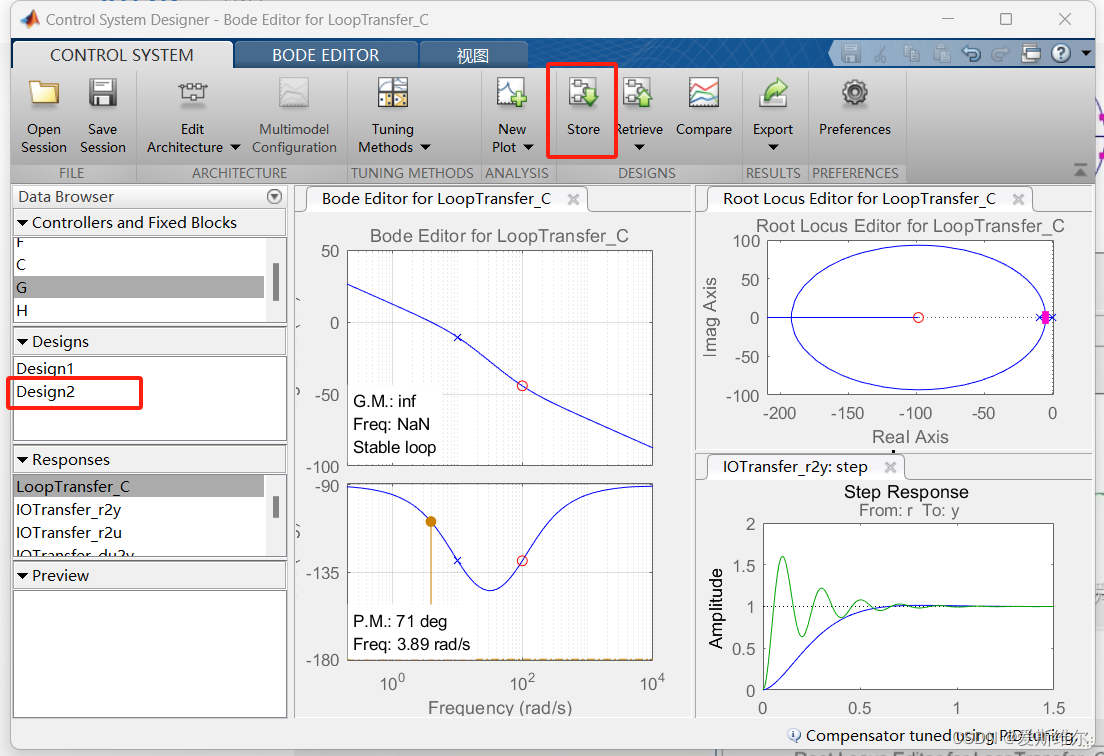1104x756 pixels.
Task: Click the undo arrow icon
Action: [972, 53]
